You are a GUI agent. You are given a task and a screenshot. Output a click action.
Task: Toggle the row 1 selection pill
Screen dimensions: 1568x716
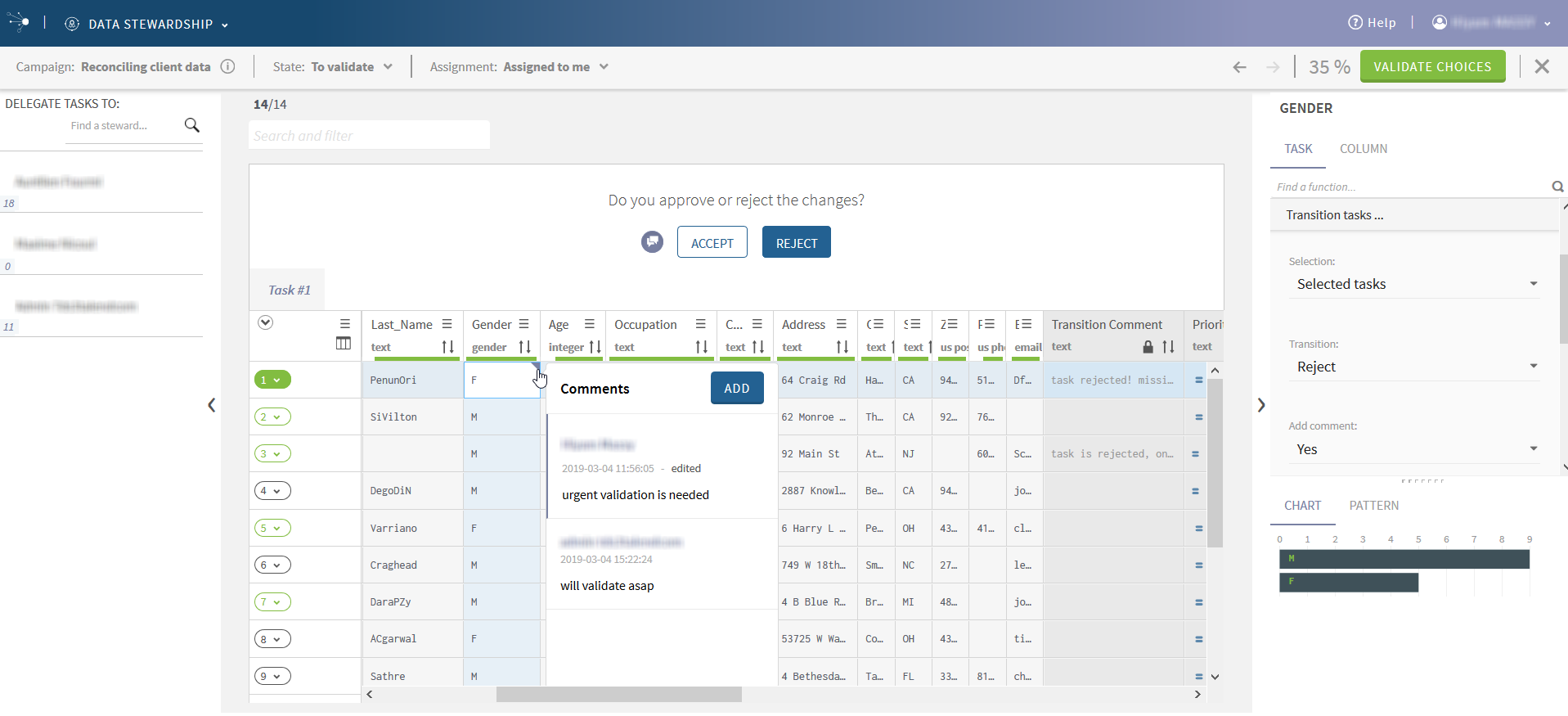click(272, 380)
